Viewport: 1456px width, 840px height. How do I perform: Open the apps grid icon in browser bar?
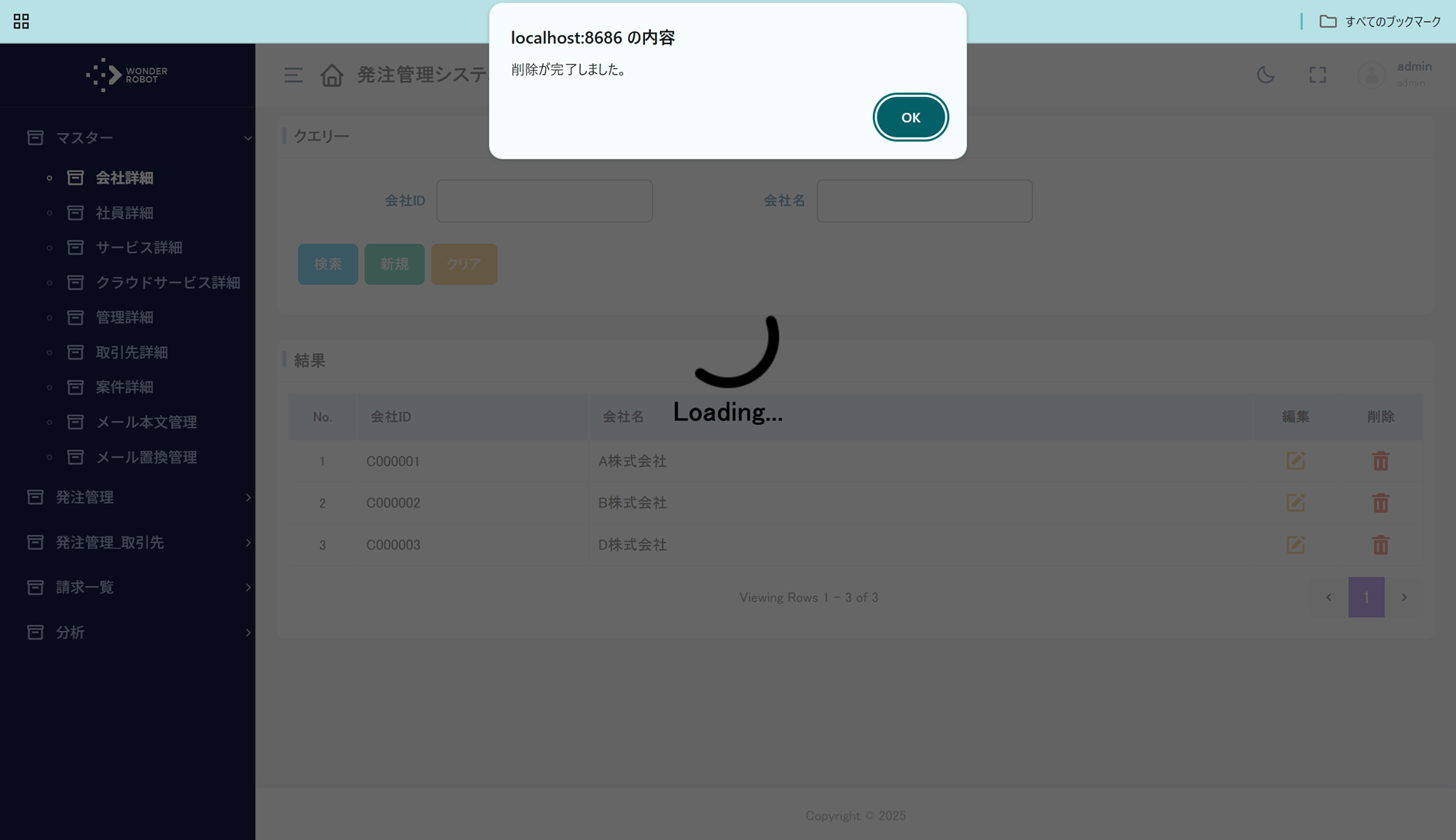[22, 21]
